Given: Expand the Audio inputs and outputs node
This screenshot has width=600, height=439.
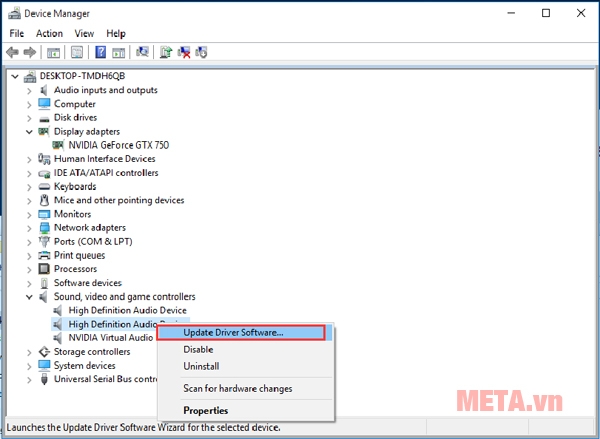Looking at the screenshot, I should 29,90.
